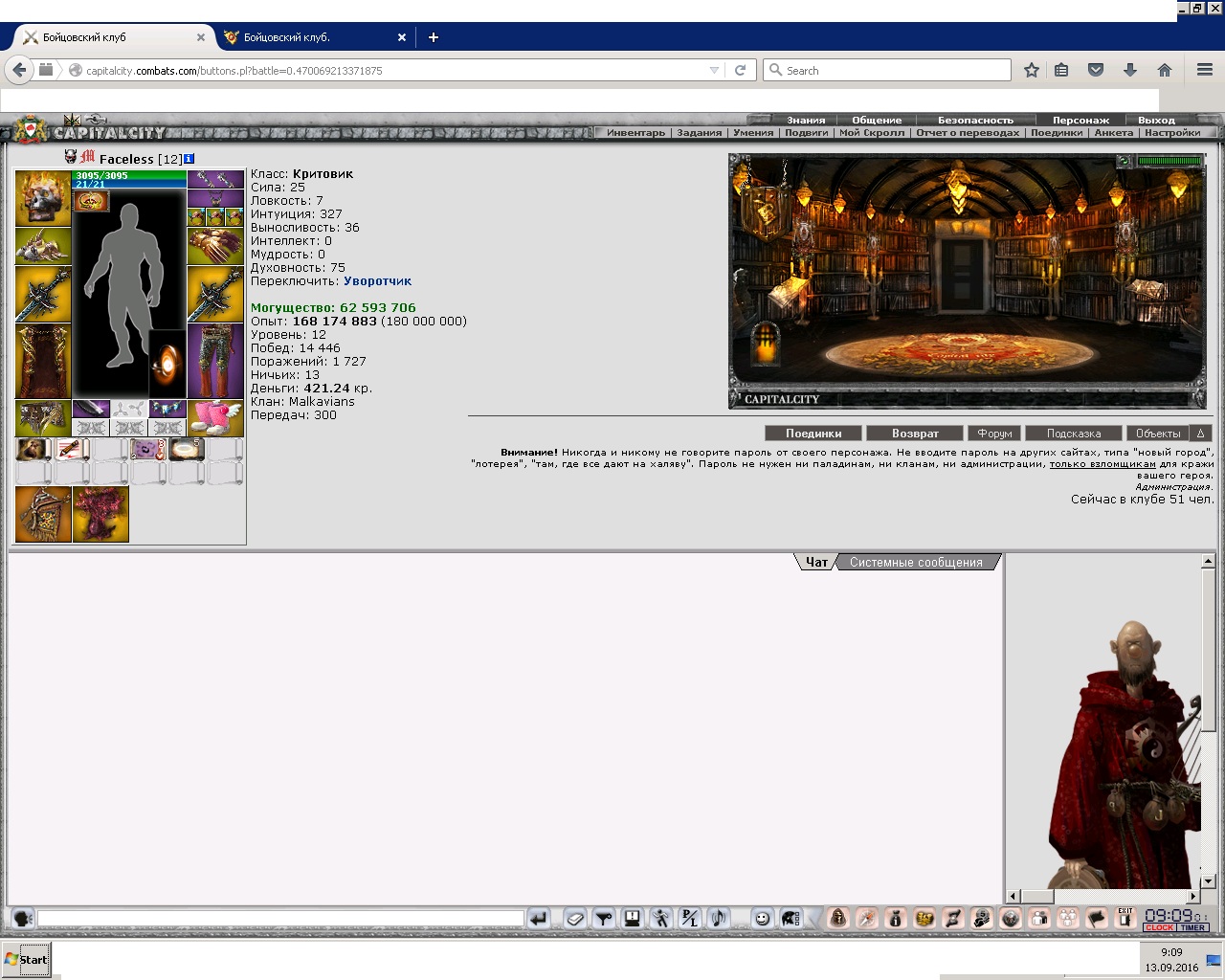Screen dimensions: 1225x980
Task: Click the flaming skull helmet item
Action: [43, 198]
